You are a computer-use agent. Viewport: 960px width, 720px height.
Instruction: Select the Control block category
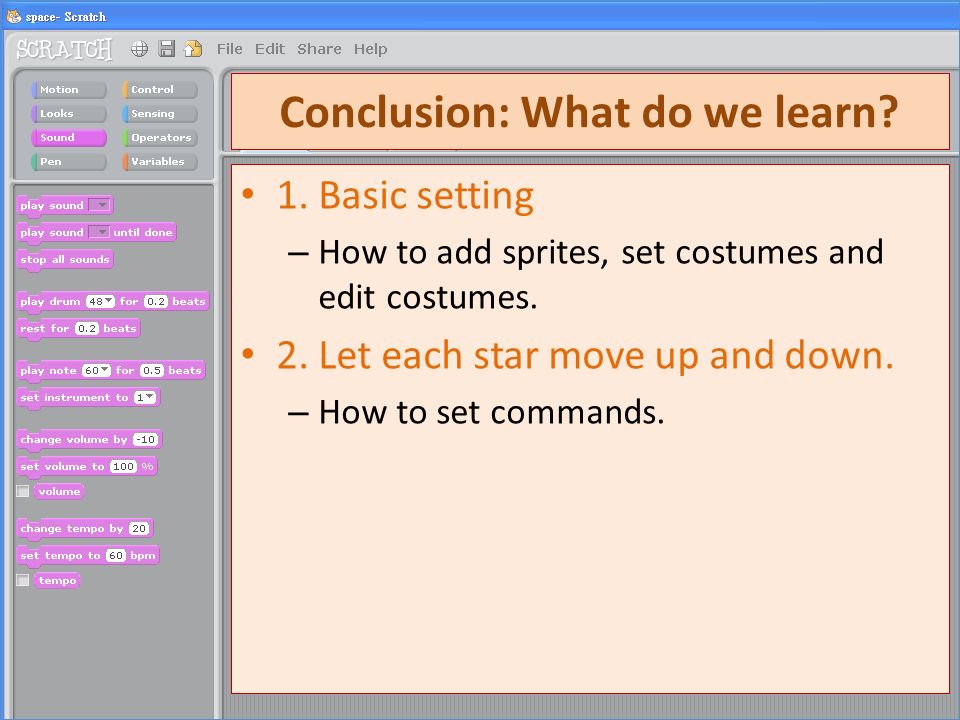coord(160,89)
